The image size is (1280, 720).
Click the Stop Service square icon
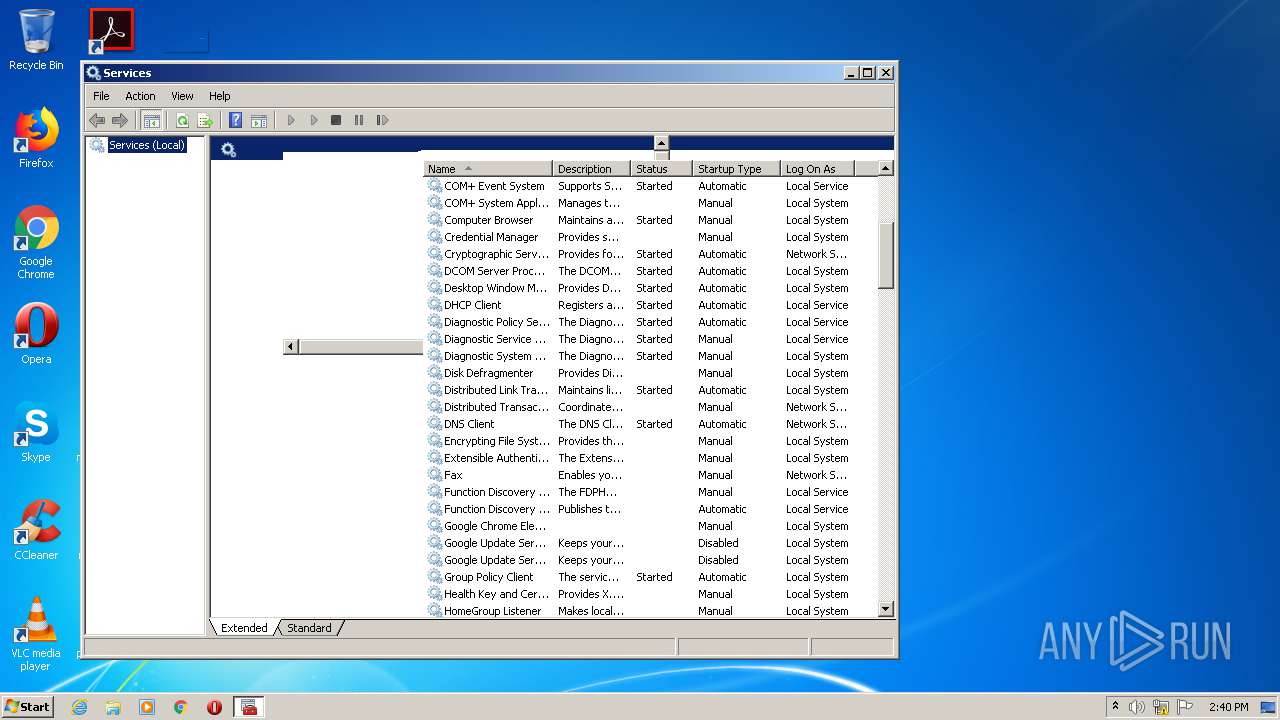tap(336, 120)
